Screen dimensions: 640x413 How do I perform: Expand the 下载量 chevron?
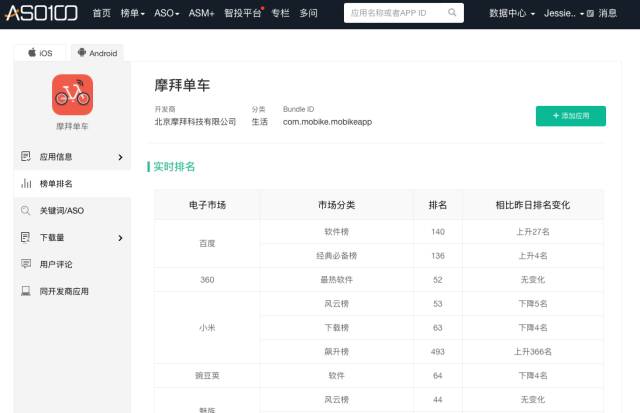point(120,238)
